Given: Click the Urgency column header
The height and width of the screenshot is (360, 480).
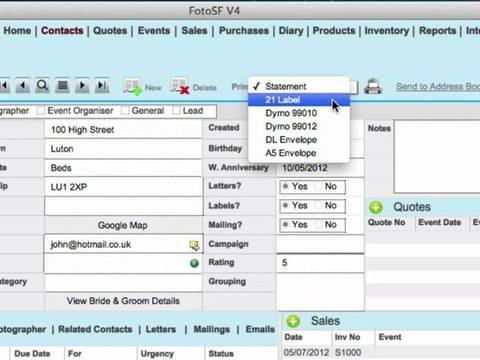Looking at the screenshot, I should click(157, 354).
